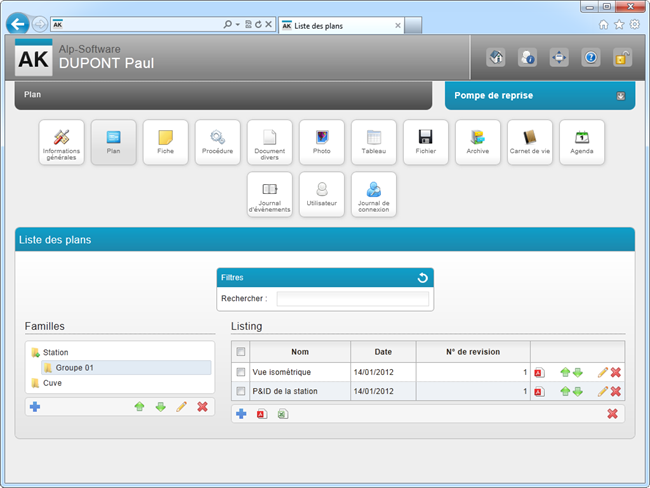Open the Photo module
Viewport: 650px width, 488px height.
tap(321, 142)
